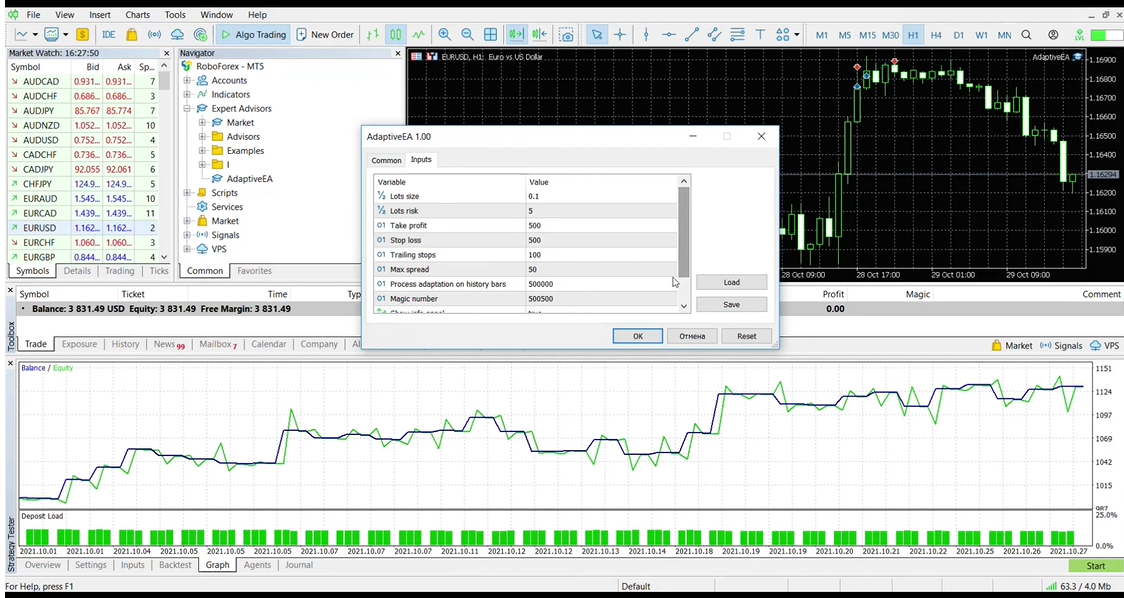This screenshot has height=598, width=1124.
Task: Select the crosshair cursor tool
Action: point(620,34)
